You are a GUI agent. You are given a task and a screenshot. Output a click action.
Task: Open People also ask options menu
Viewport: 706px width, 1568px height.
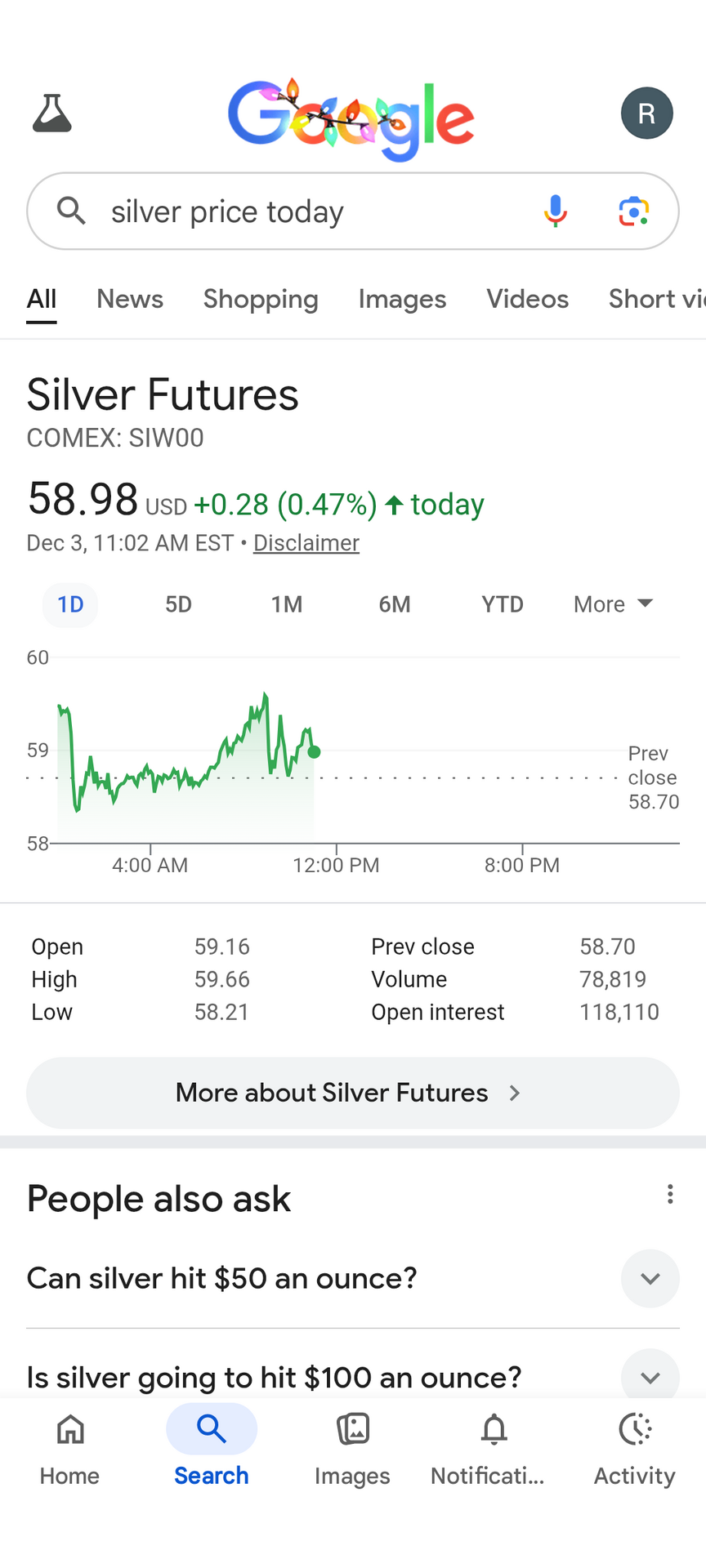pos(670,1195)
